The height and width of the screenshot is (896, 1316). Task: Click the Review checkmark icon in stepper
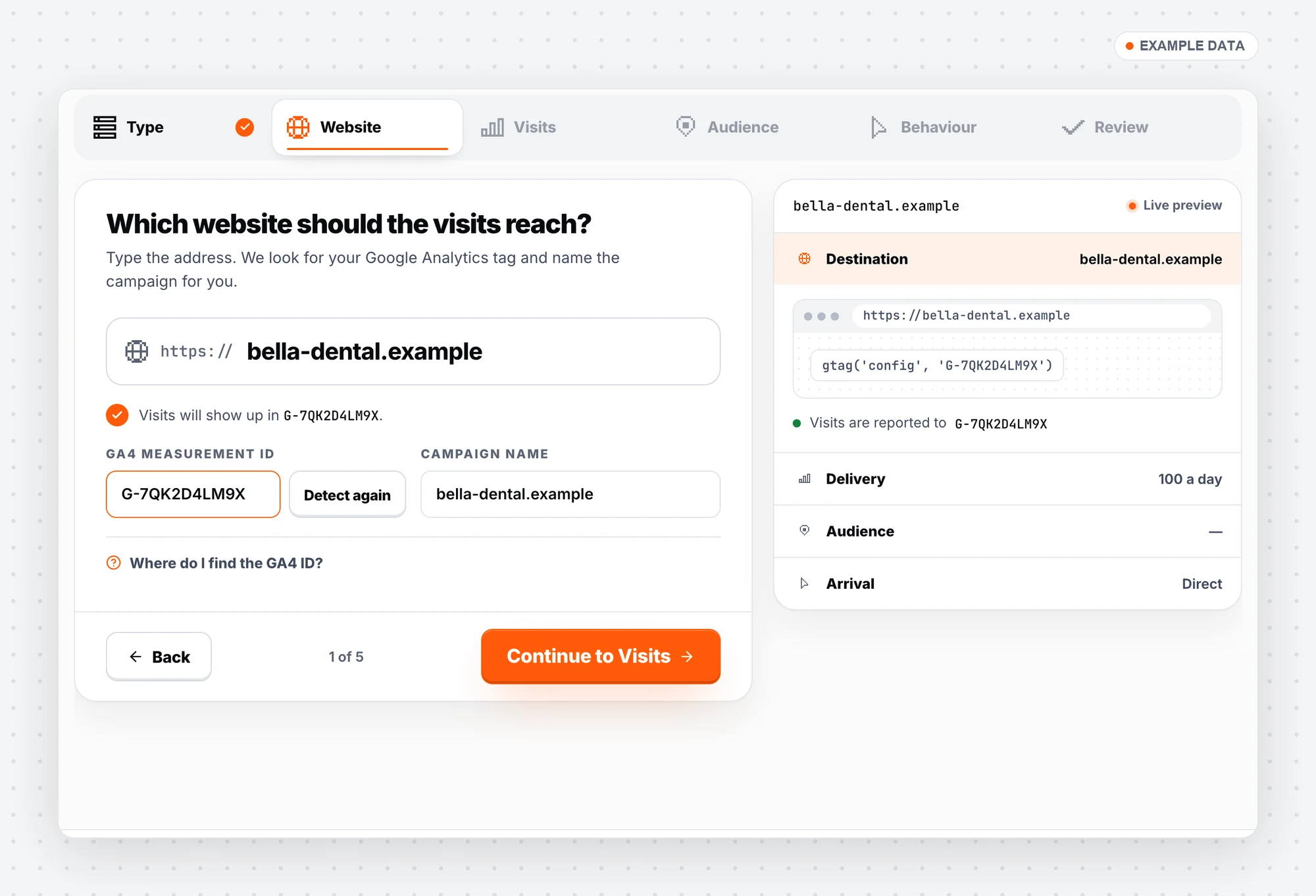pos(1073,128)
